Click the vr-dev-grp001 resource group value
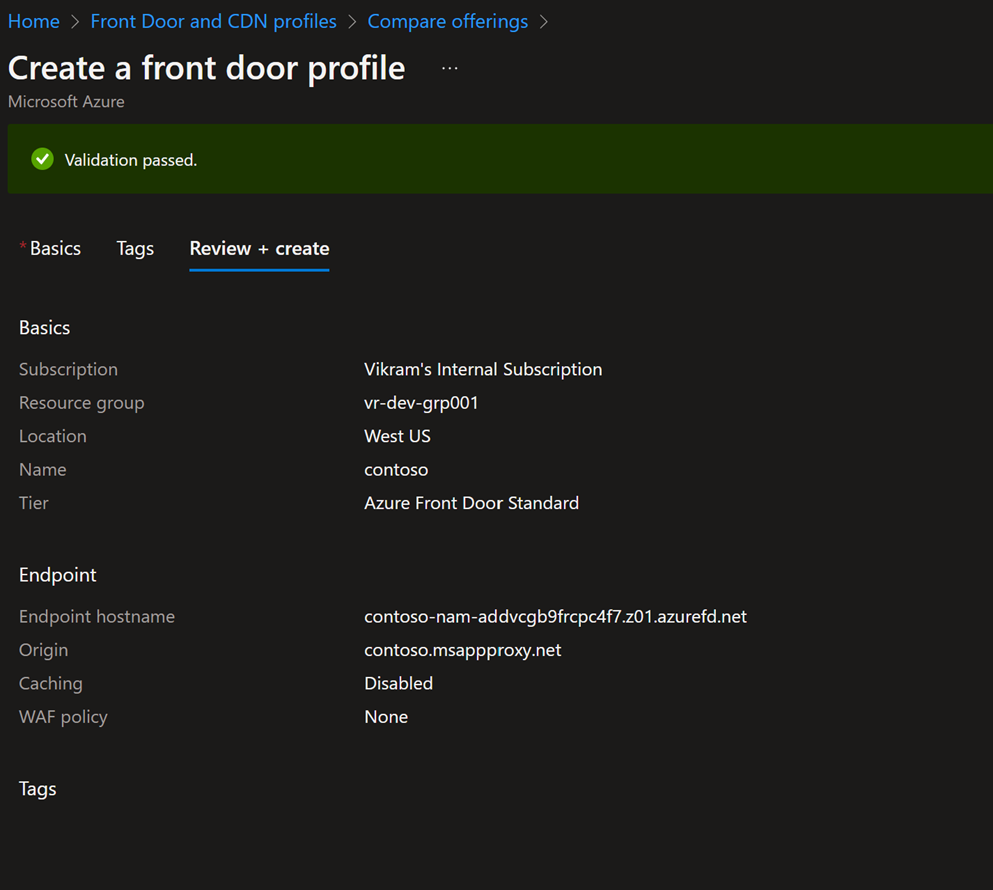This screenshot has width=993, height=890. click(x=421, y=403)
